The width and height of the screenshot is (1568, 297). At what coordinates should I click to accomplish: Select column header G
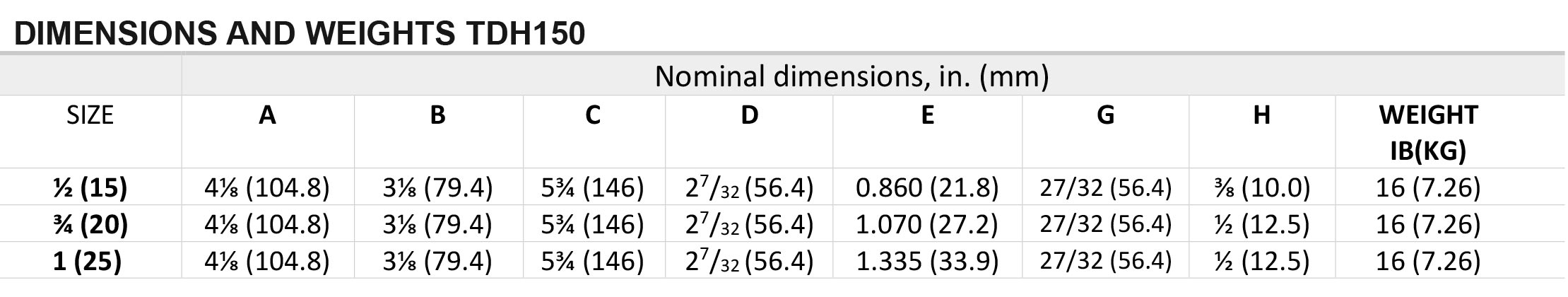[1105, 115]
